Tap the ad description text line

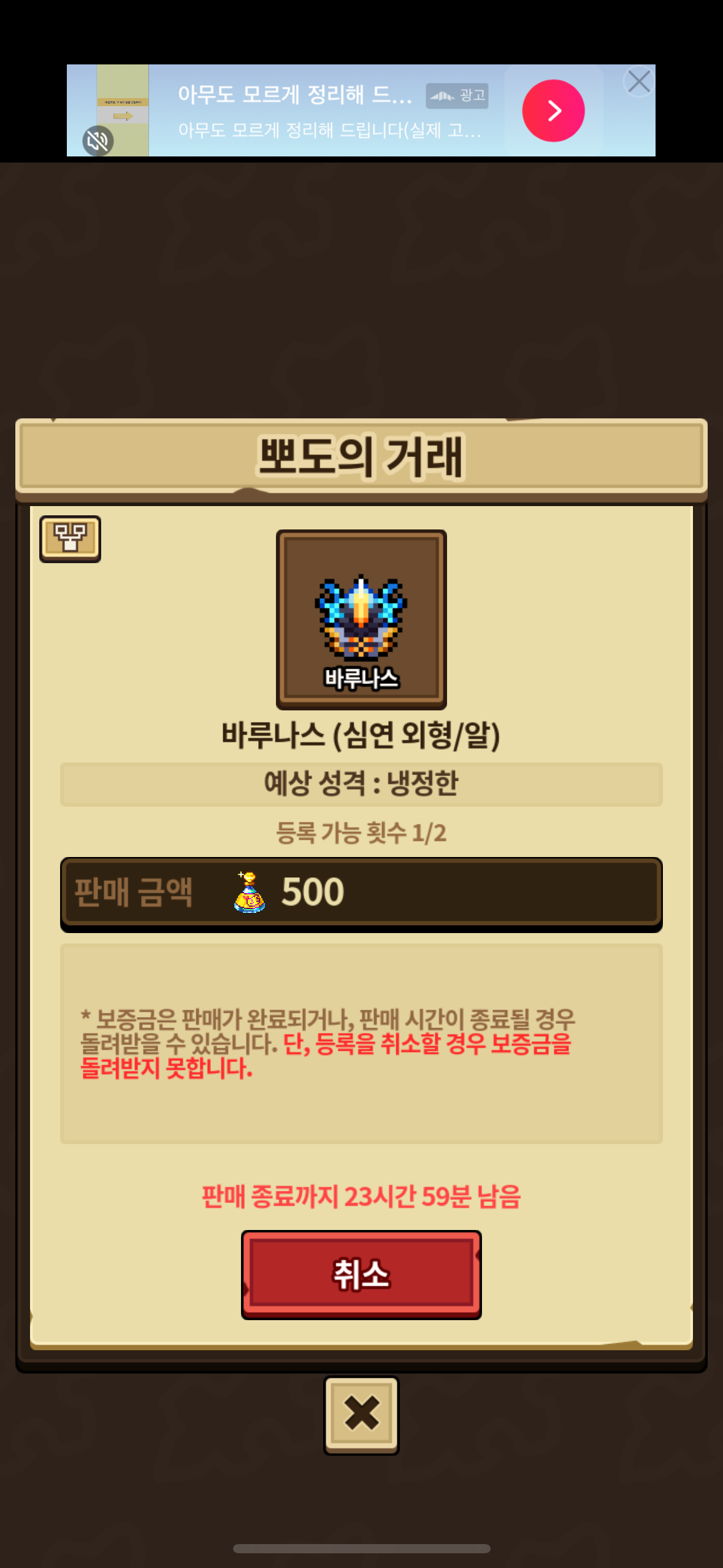click(330, 130)
